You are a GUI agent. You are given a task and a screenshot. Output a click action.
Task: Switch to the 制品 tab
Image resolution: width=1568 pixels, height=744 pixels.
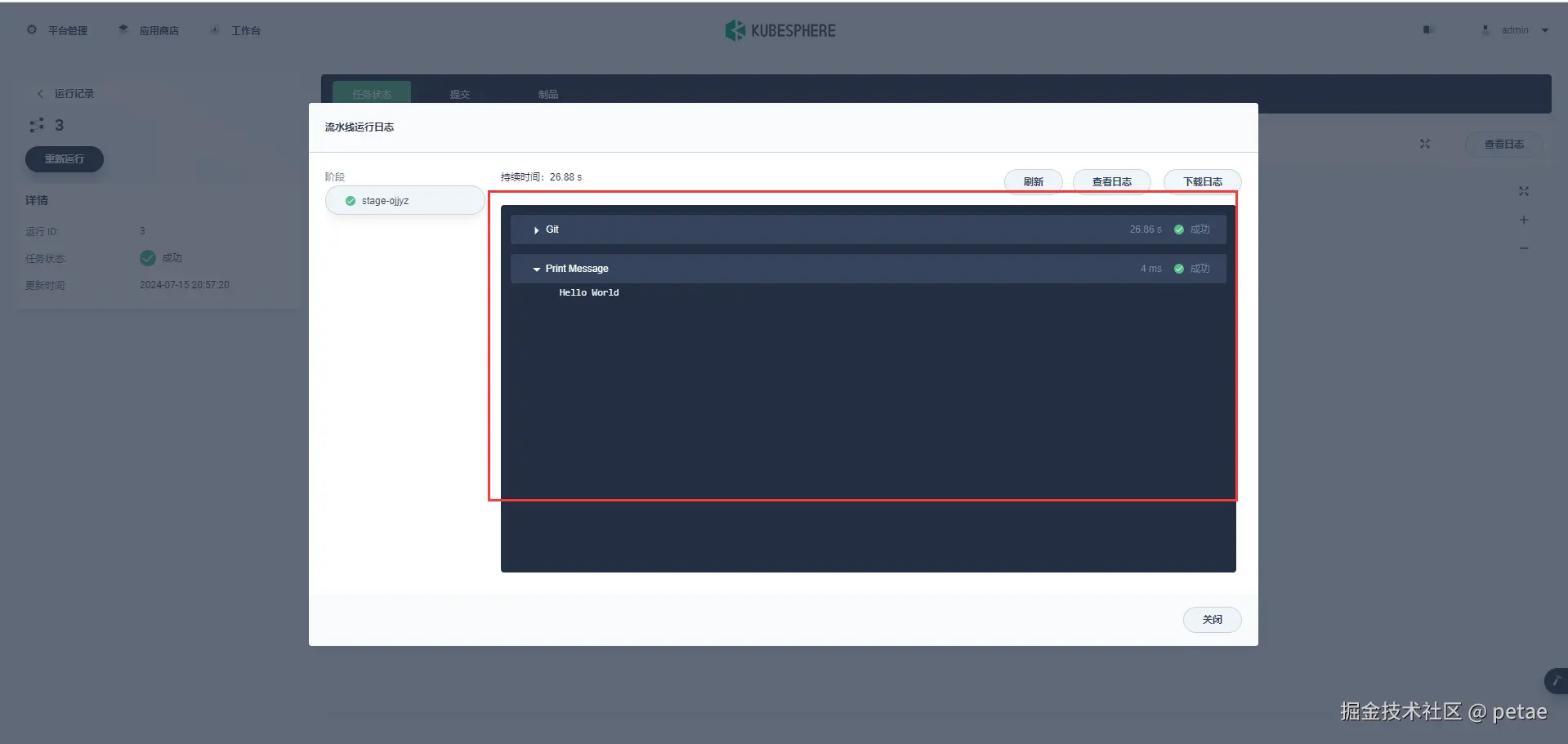pyautogui.click(x=547, y=95)
